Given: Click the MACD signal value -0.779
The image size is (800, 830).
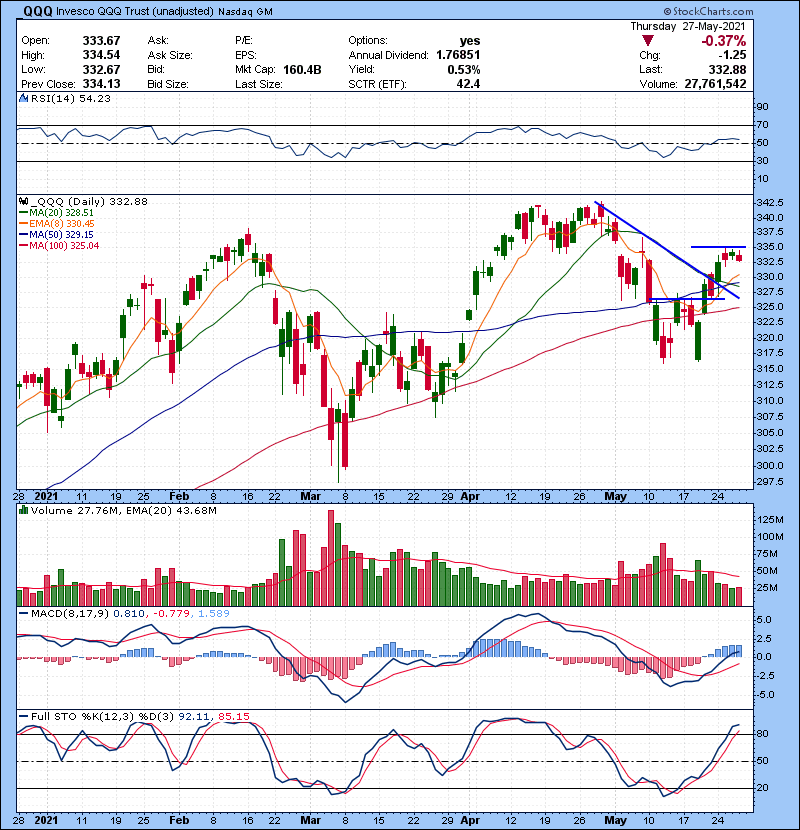Looking at the screenshot, I should pyautogui.click(x=173, y=614).
